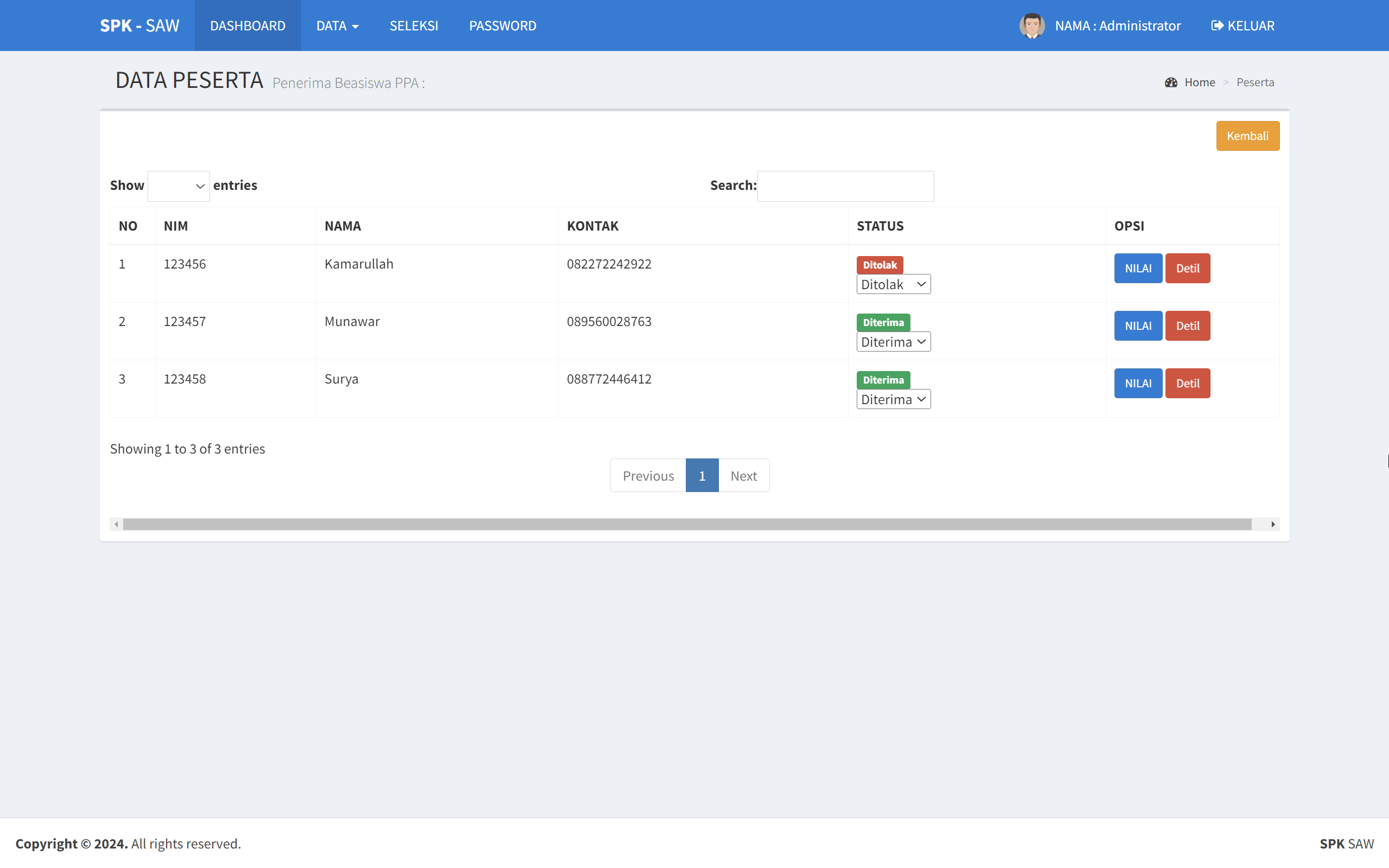Click the Kembali button
Image resolution: width=1389 pixels, height=868 pixels.
[1247, 136]
